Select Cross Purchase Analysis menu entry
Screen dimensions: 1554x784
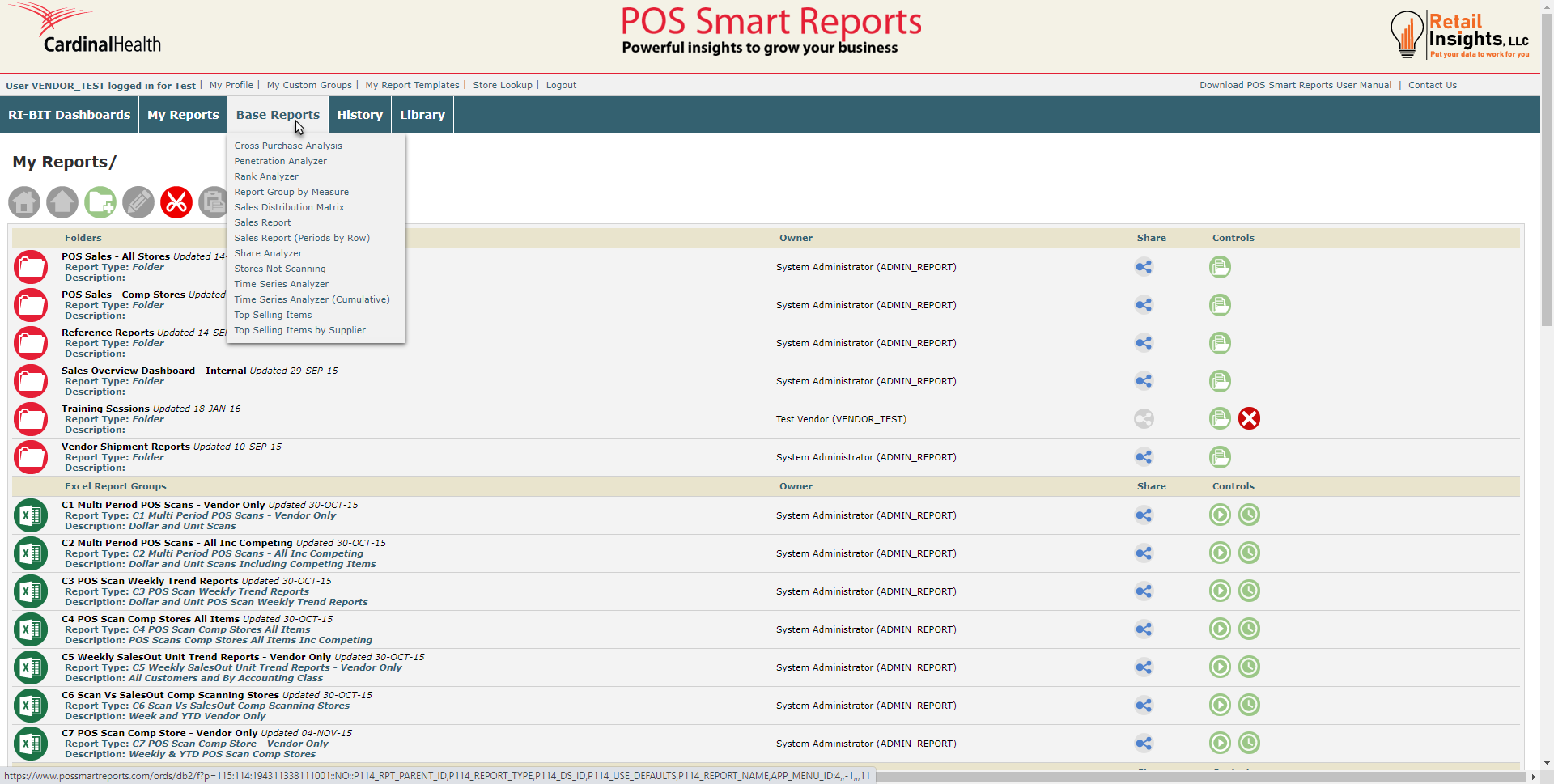click(288, 146)
